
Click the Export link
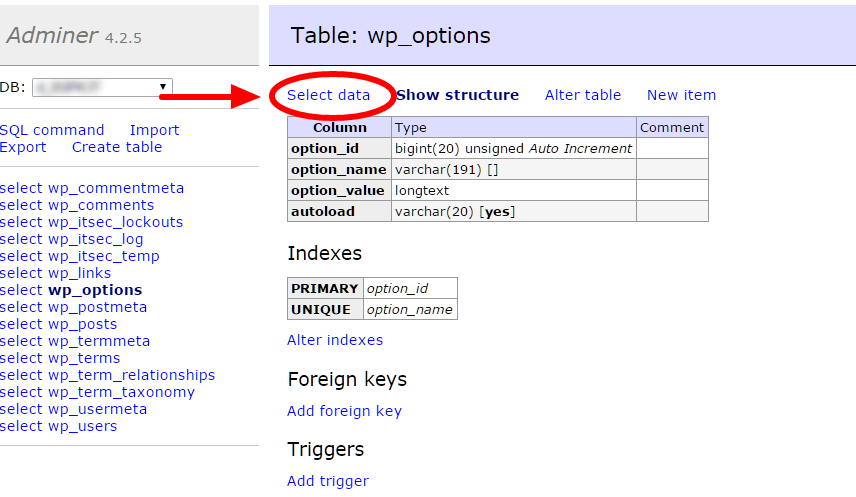pos(23,147)
